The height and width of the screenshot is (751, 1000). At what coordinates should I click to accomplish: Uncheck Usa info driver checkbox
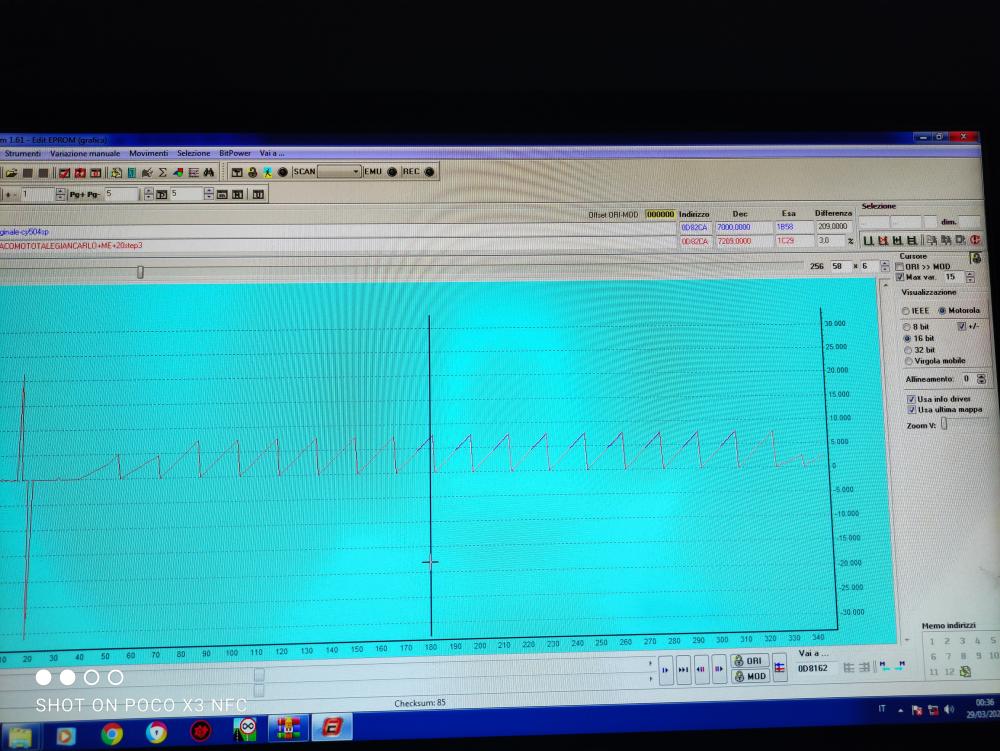[x=910, y=399]
